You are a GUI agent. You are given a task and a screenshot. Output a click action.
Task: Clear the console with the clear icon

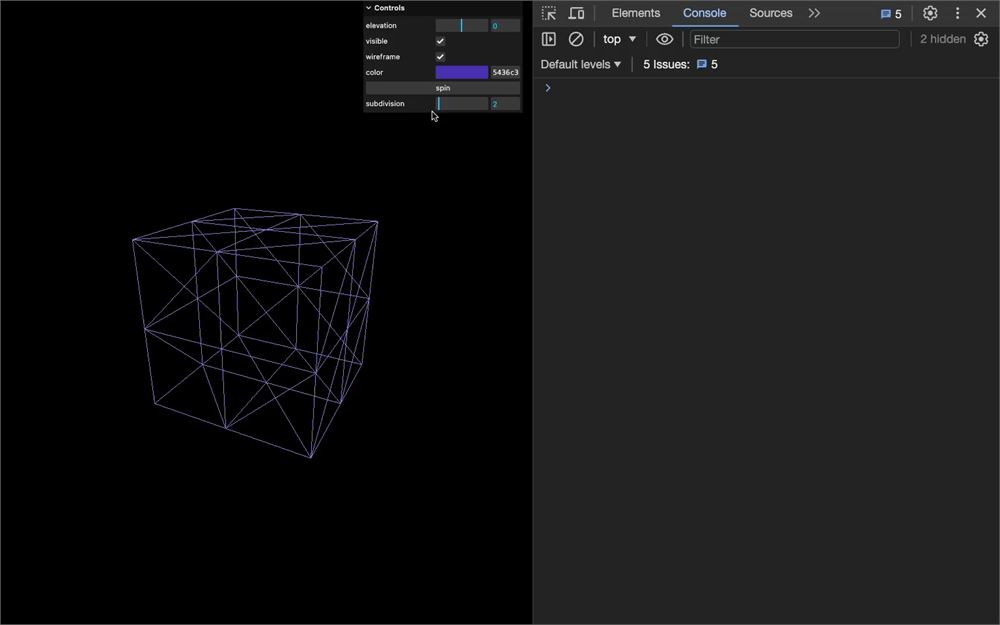tap(575, 39)
